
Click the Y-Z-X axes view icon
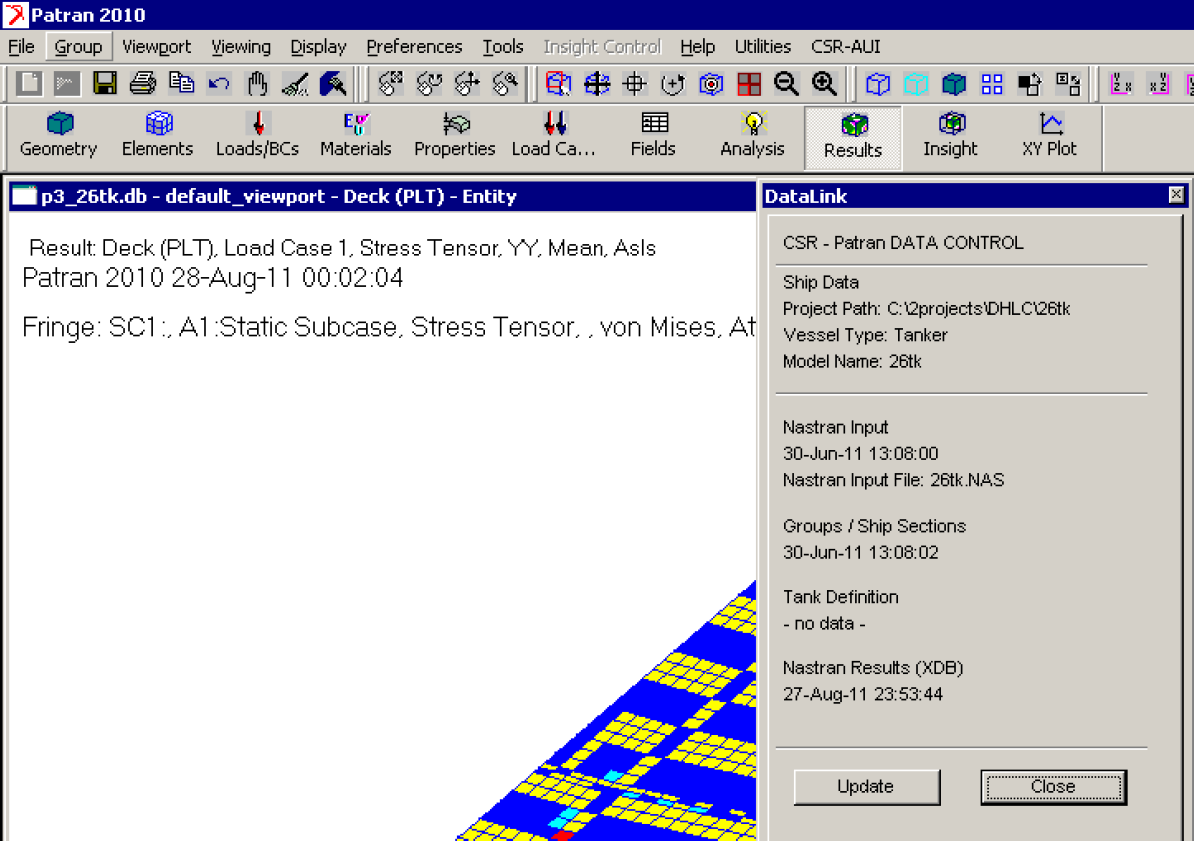pos(1121,83)
